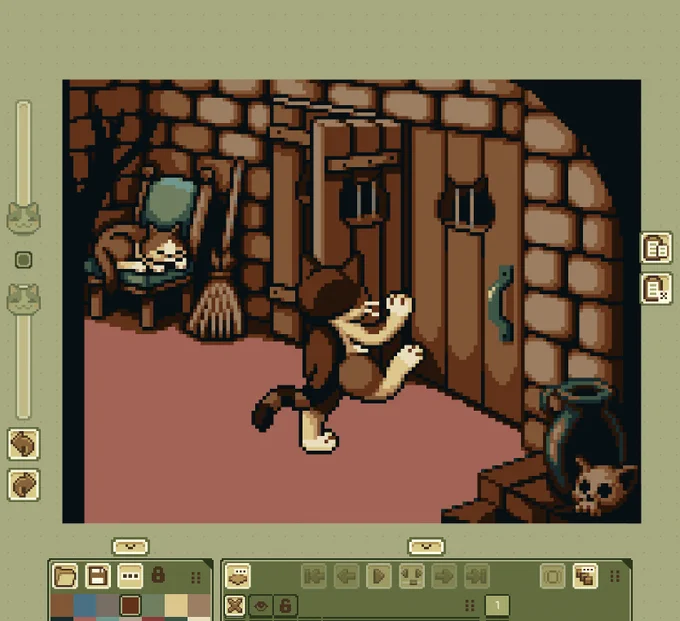
Task: Advance to the next frame
Action: click(x=444, y=576)
